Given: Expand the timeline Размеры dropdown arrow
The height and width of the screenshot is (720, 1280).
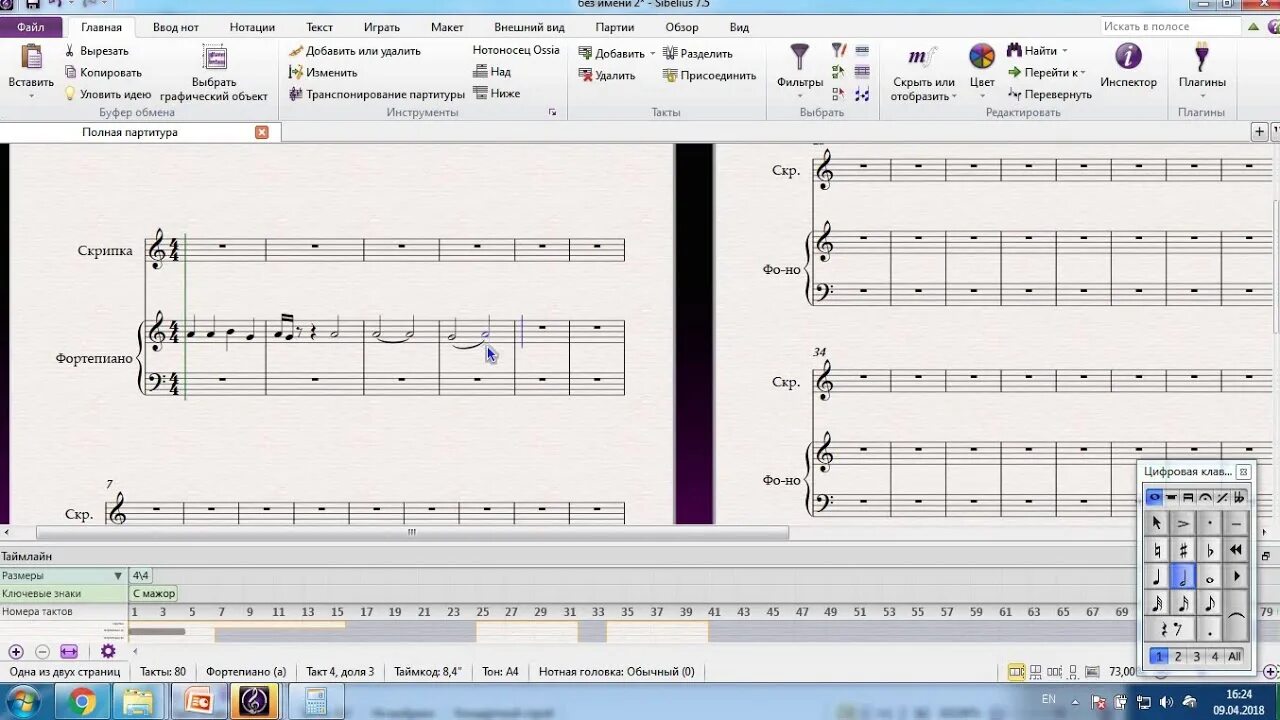Looking at the screenshot, I should [x=118, y=576].
